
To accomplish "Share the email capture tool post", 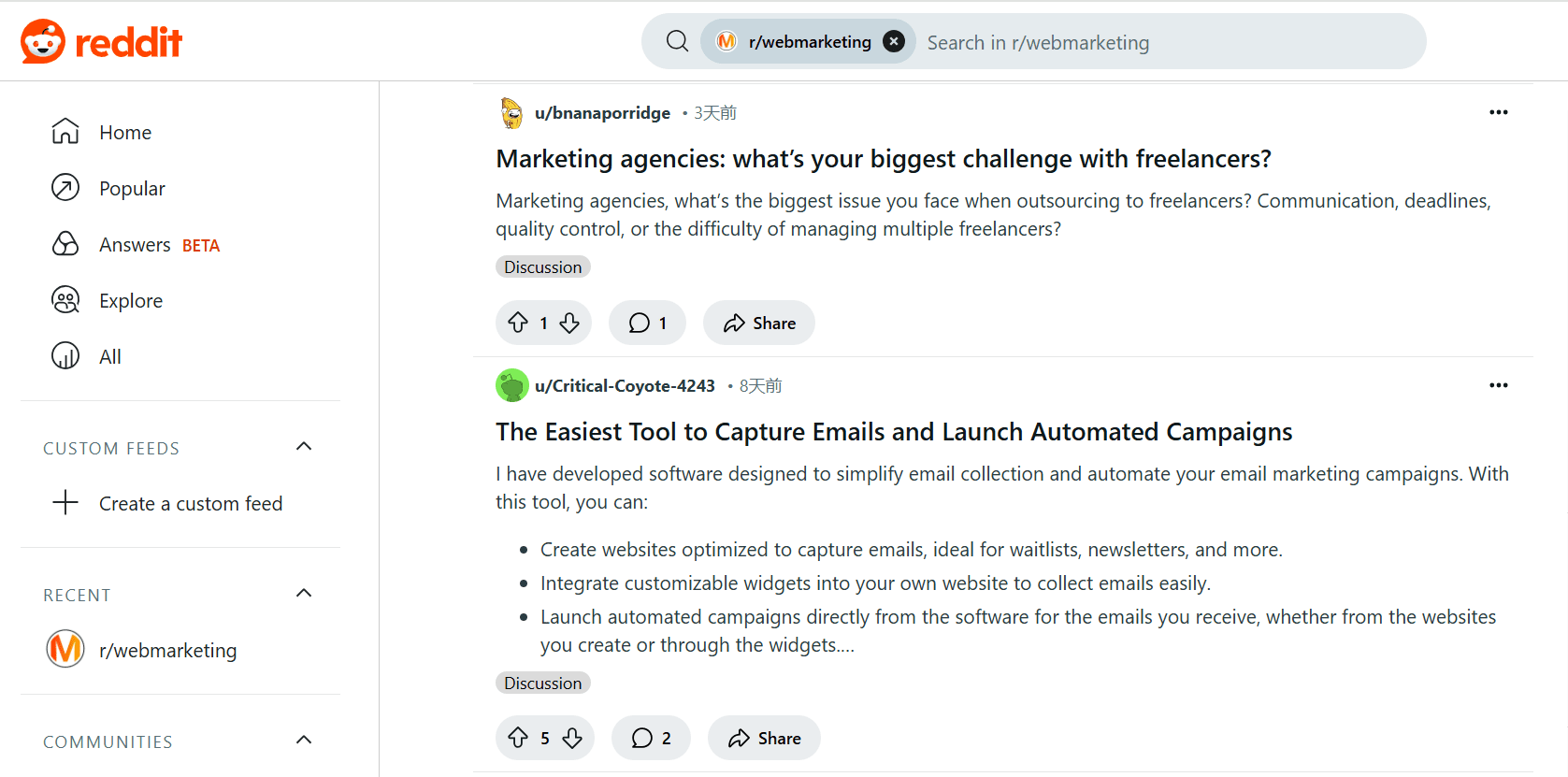I will 764,739.
